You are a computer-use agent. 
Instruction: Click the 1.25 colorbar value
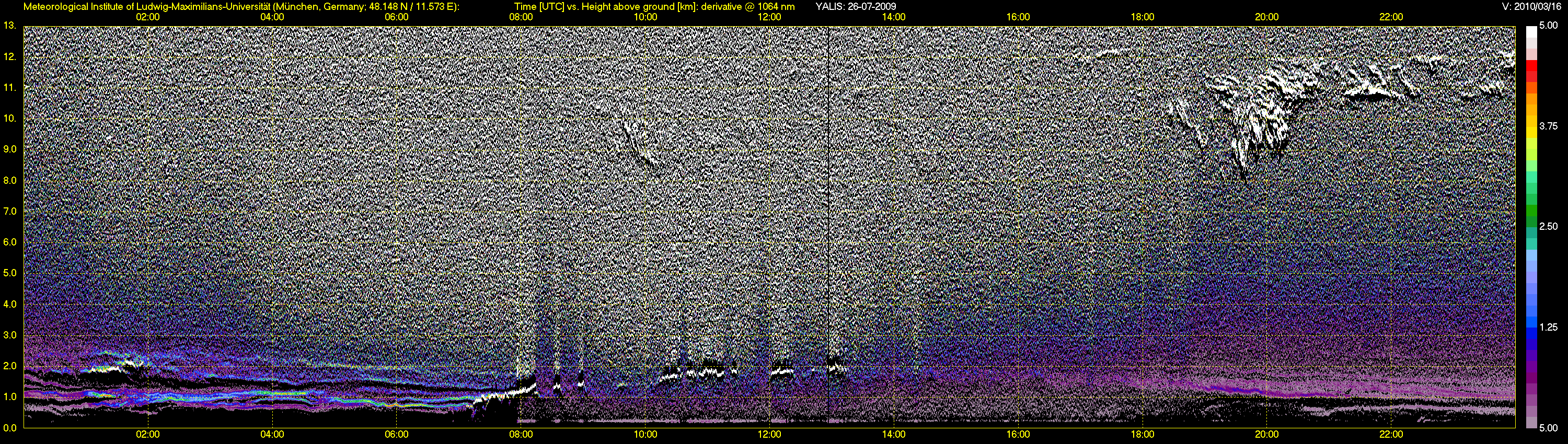click(1548, 327)
